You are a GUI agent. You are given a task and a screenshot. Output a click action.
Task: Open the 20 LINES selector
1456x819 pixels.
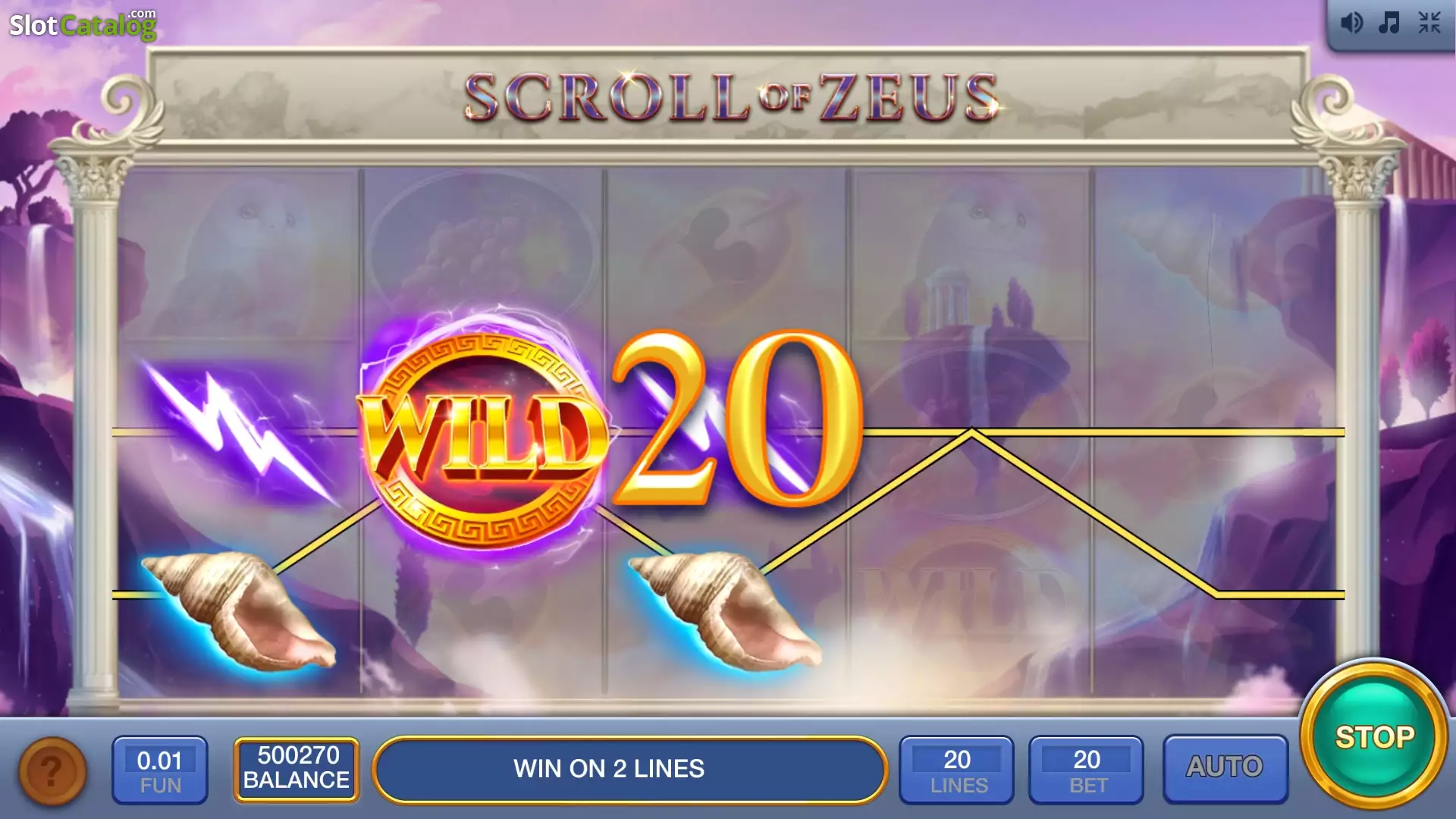click(957, 770)
